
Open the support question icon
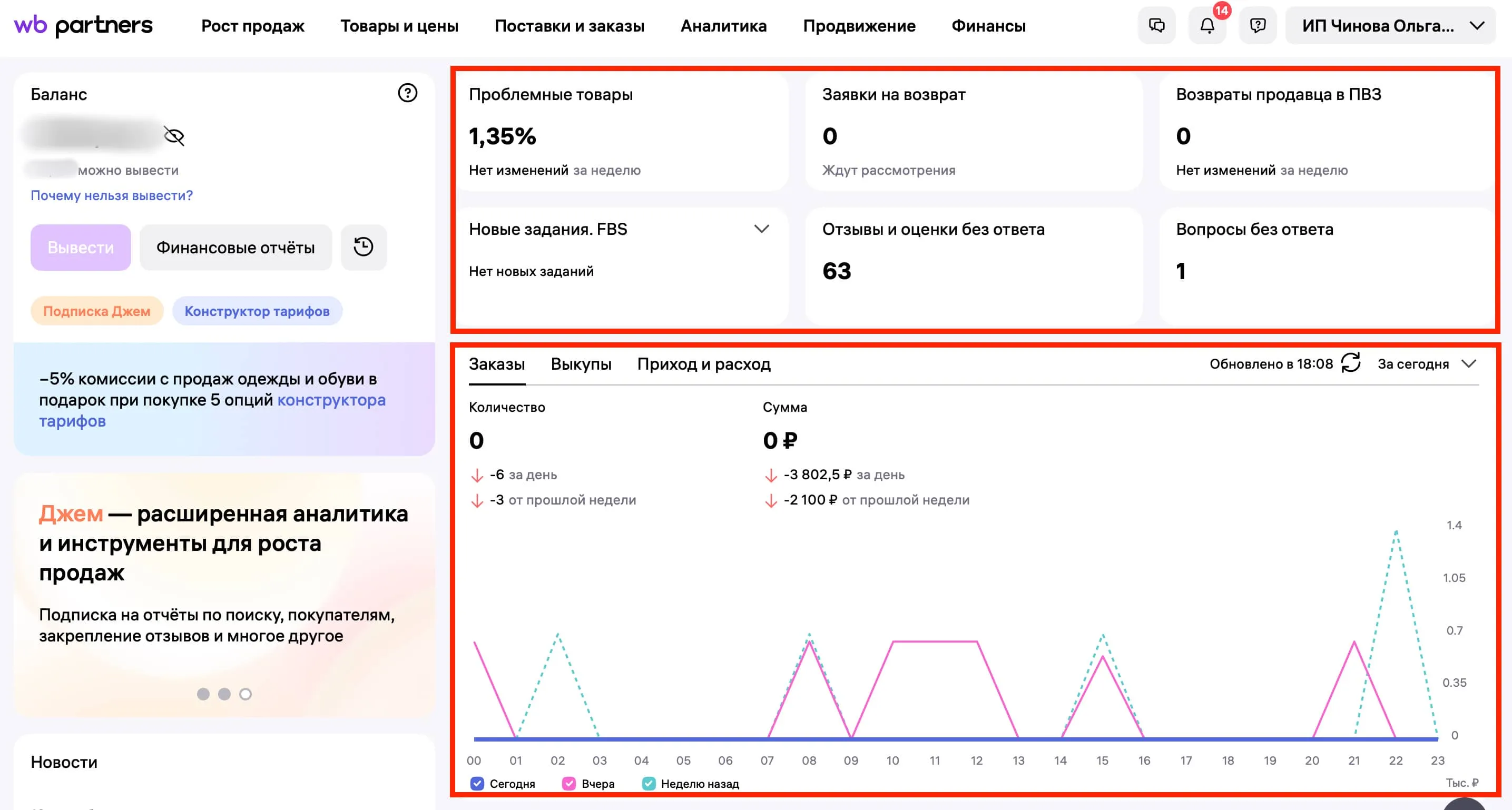tap(1257, 26)
